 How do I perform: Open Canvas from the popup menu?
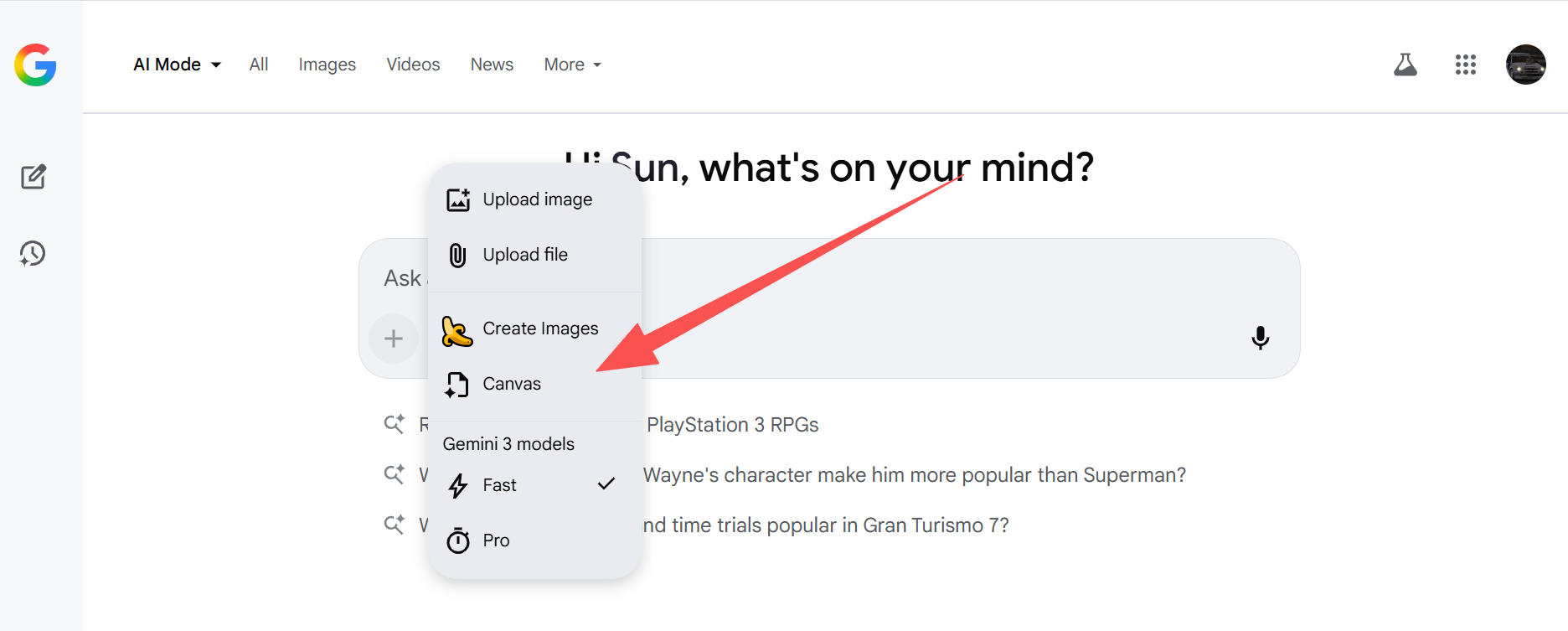(x=511, y=384)
